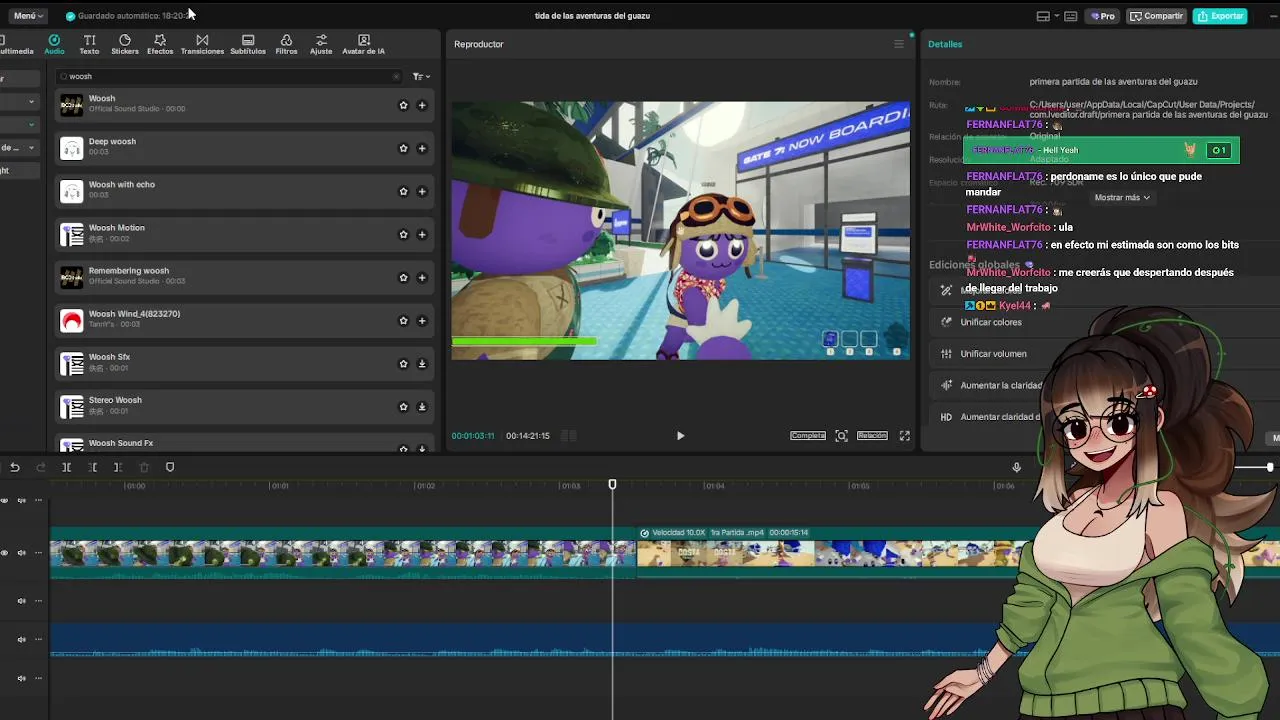The height and width of the screenshot is (720, 1280).
Task: Select the 1ra Partida .mp4 clip
Action: pos(830,553)
